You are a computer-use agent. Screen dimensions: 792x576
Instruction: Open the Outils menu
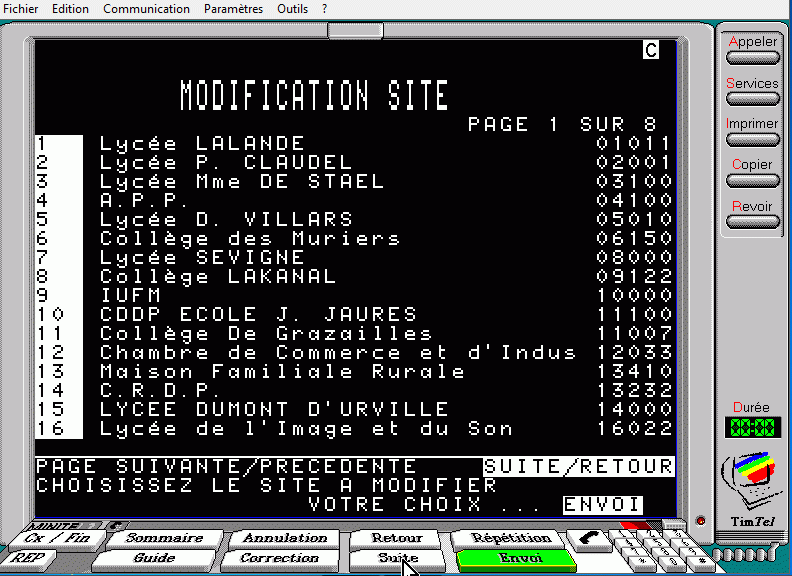292,9
